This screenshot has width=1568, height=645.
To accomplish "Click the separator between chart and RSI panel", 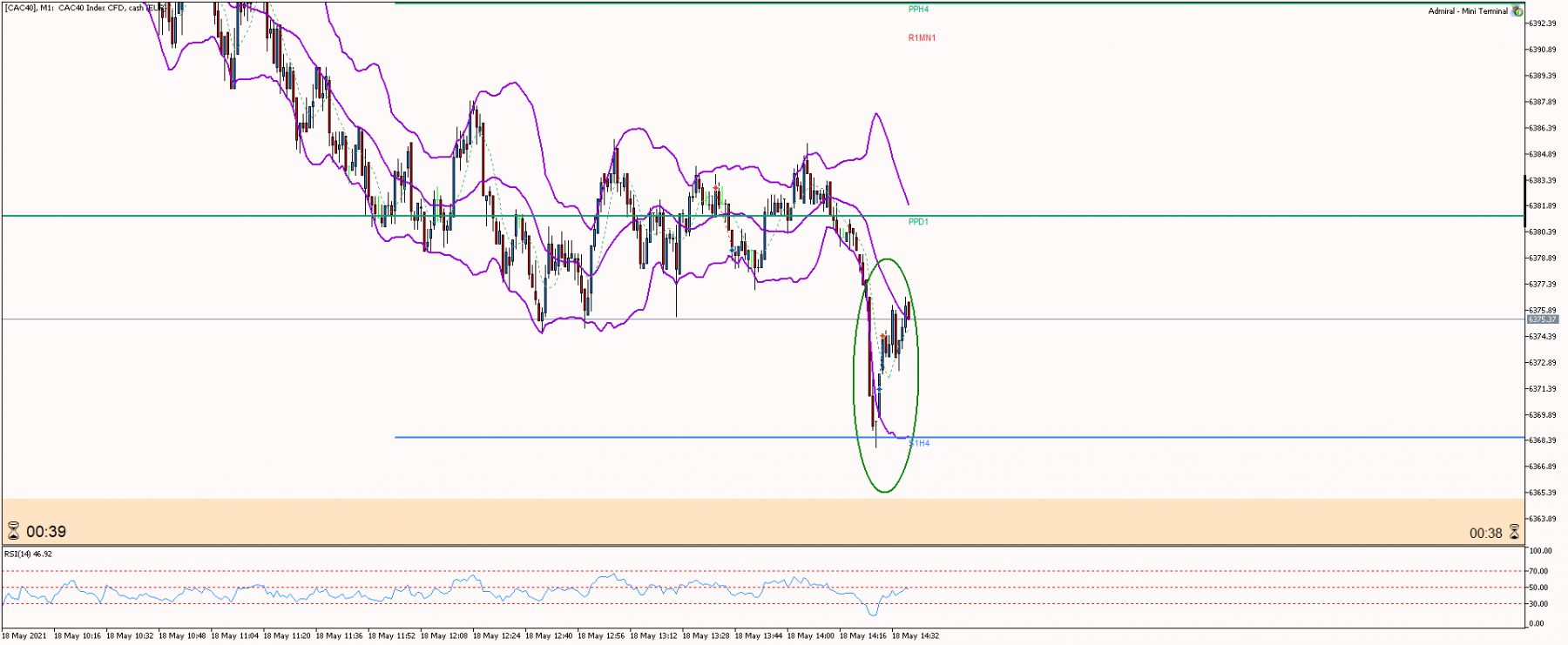I will (x=763, y=546).
